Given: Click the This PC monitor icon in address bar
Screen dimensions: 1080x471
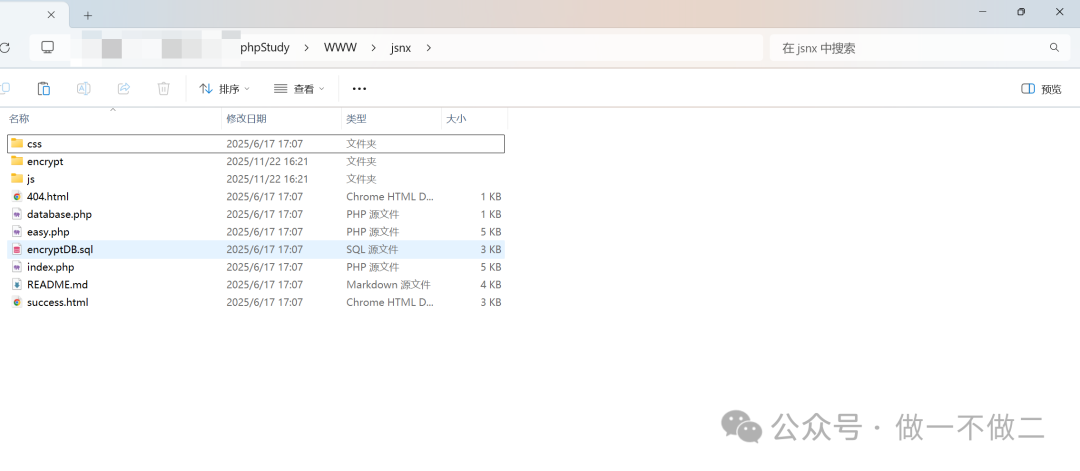Looking at the screenshot, I should coord(48,47).
